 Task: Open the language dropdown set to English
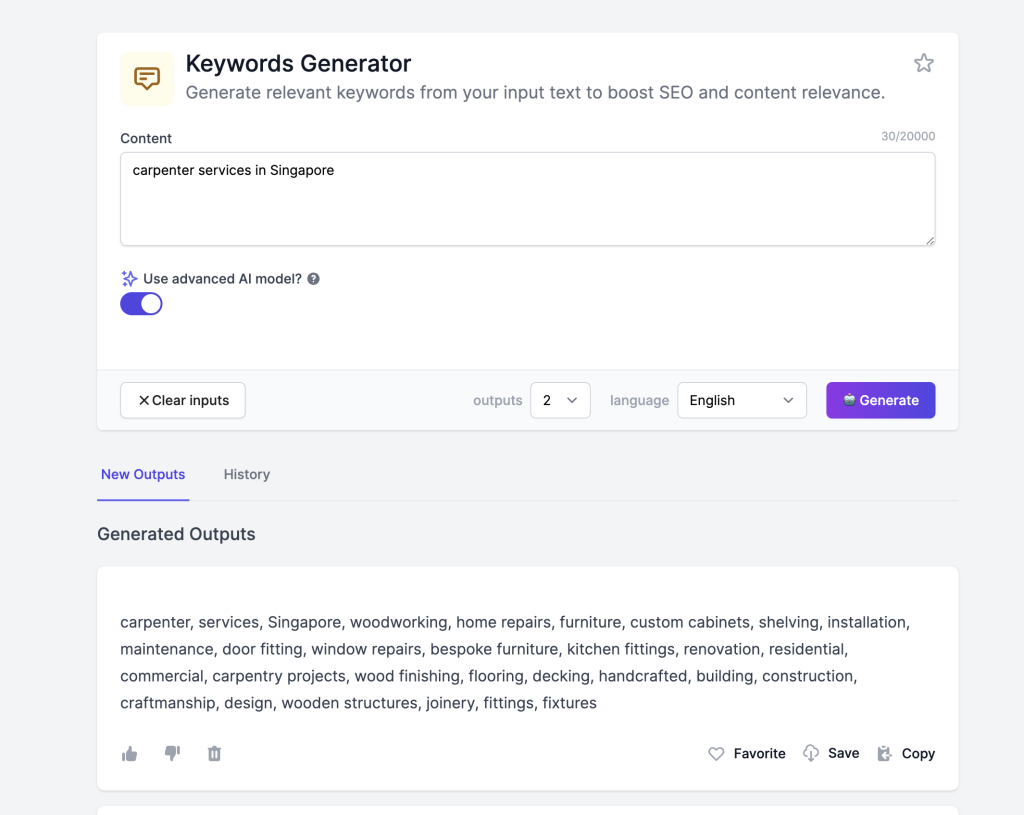(741, 400)
